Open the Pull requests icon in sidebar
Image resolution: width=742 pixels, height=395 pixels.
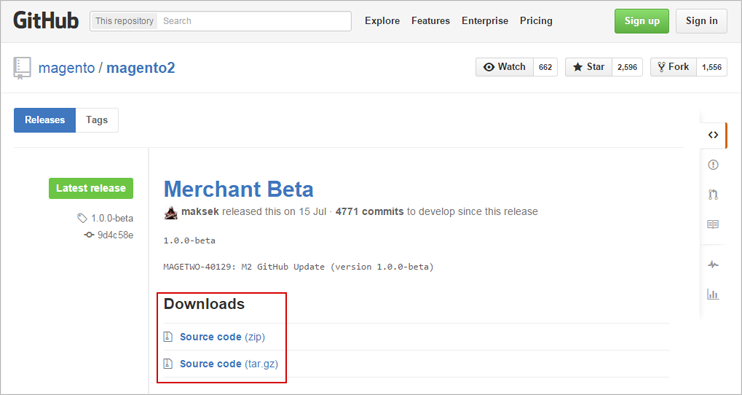click(713, 194)
